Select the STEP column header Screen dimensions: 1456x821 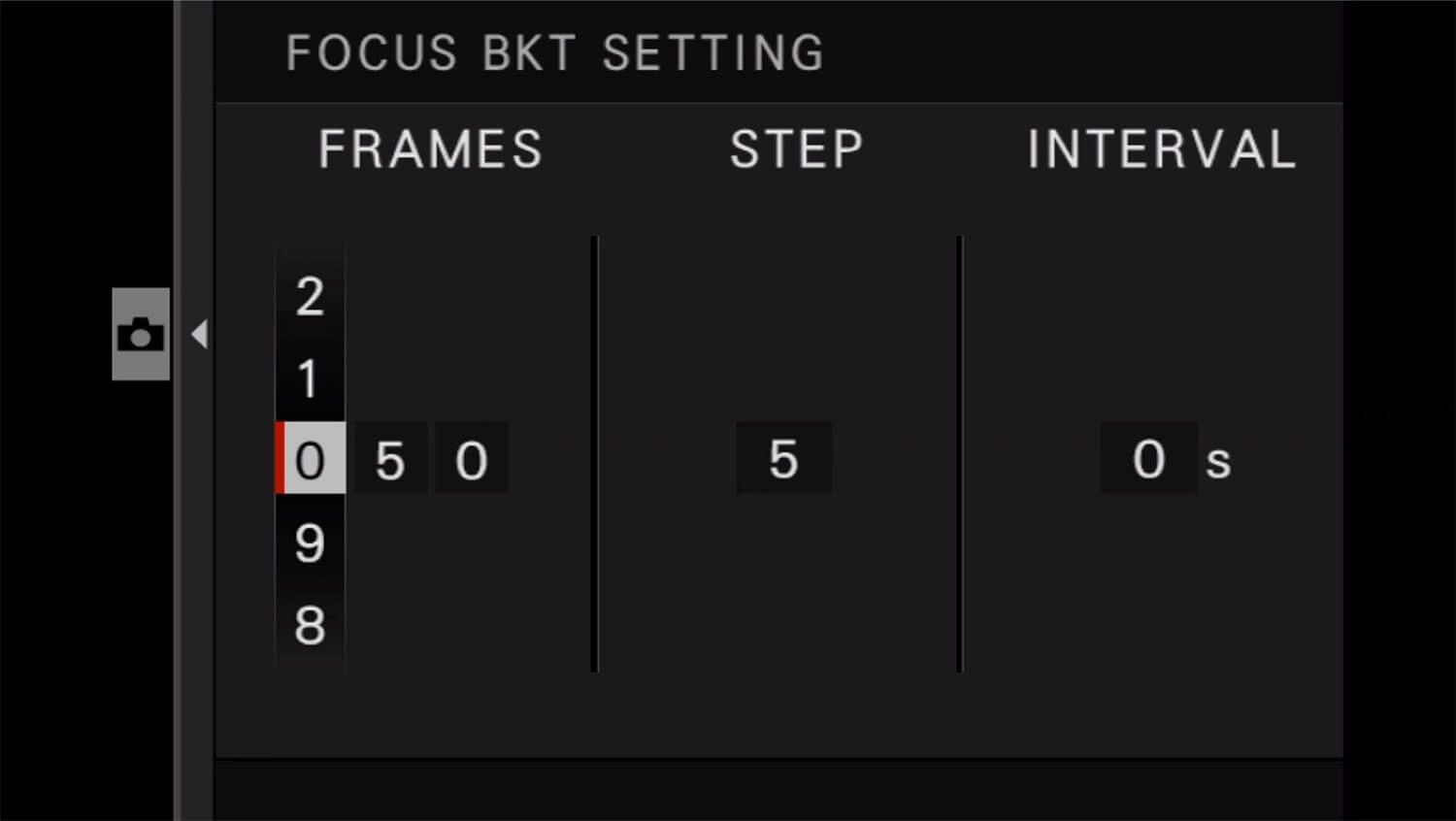796,149
